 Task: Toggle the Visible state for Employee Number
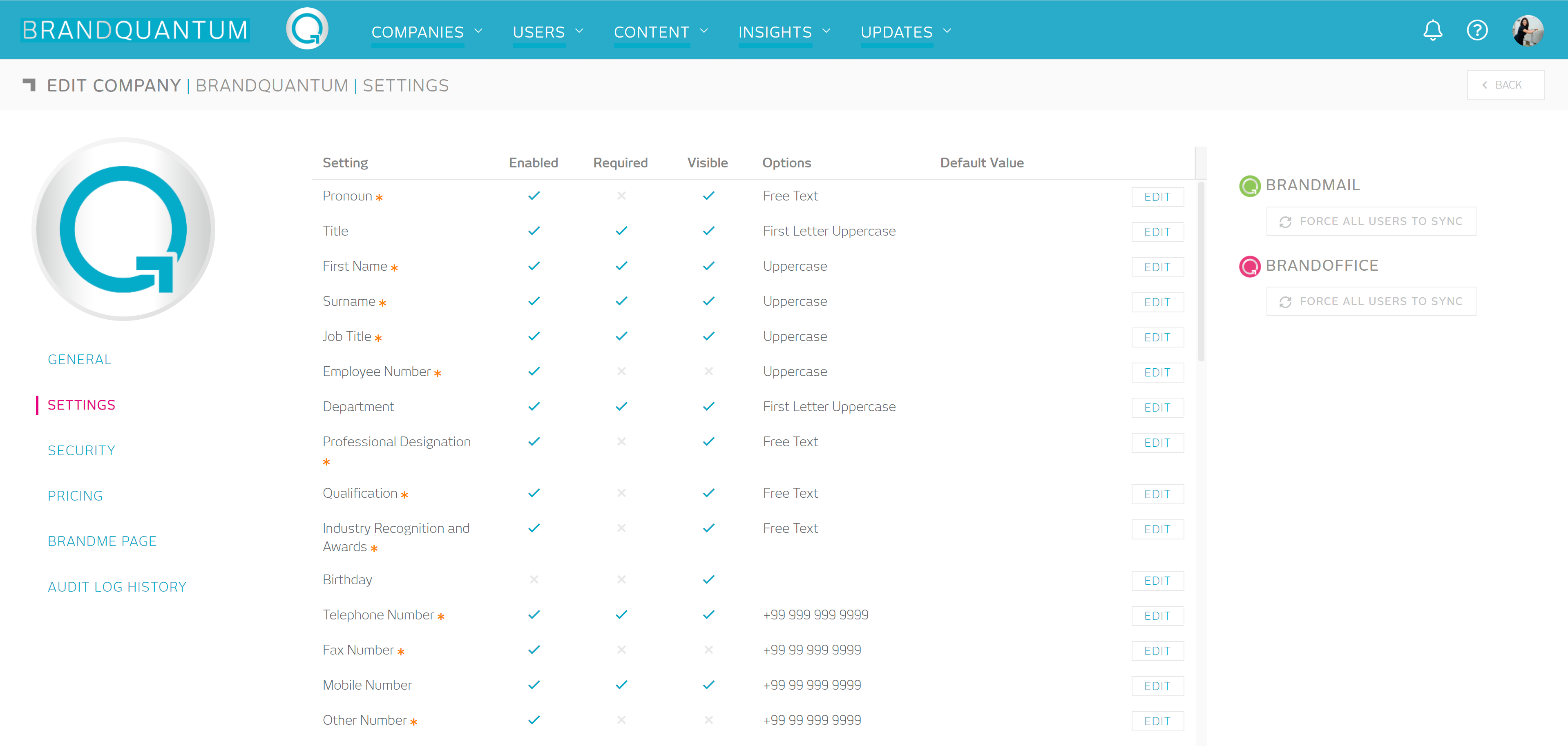[708, 371]
